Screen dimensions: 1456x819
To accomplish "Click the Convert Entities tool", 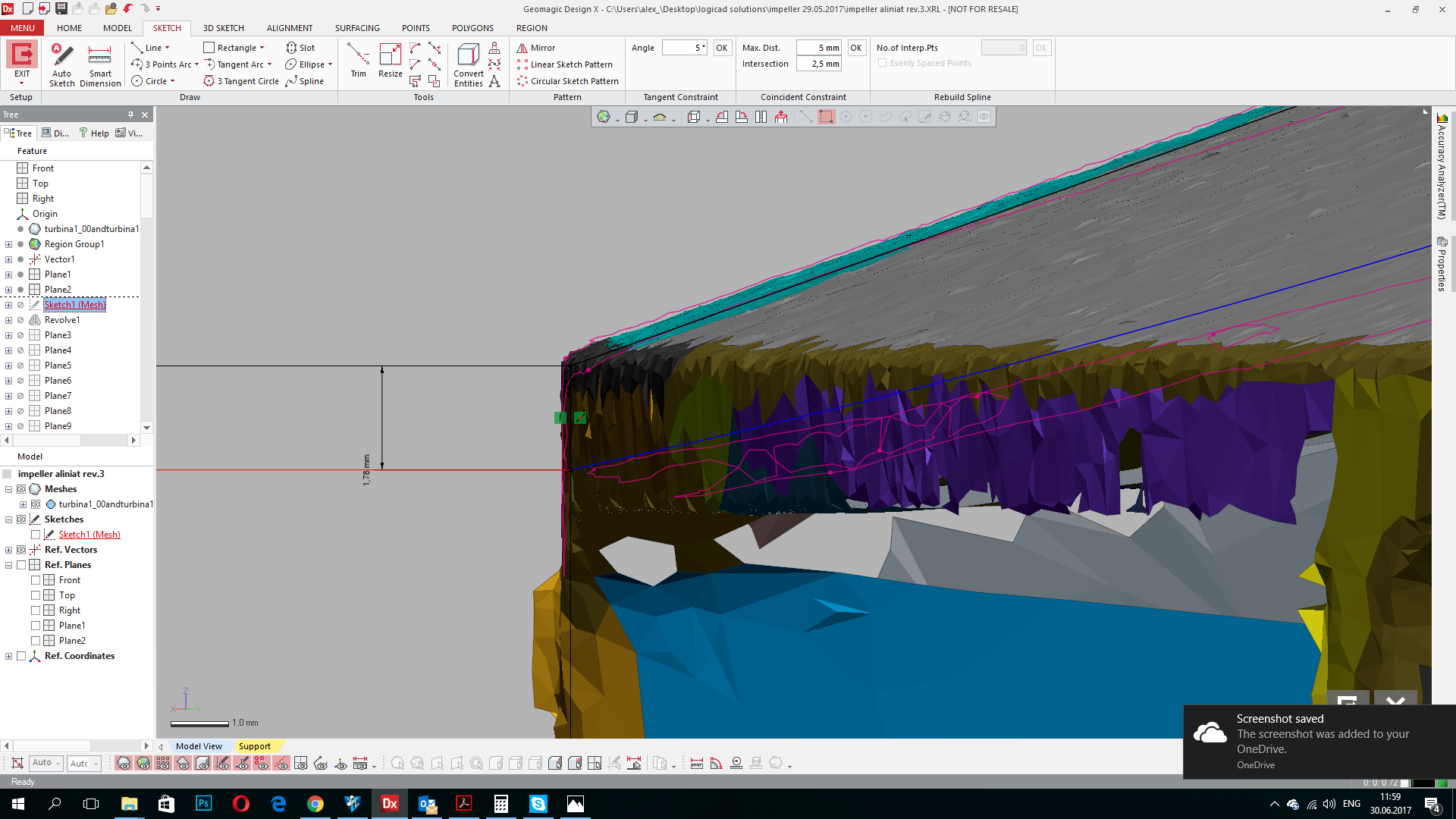I will [469, 65].
